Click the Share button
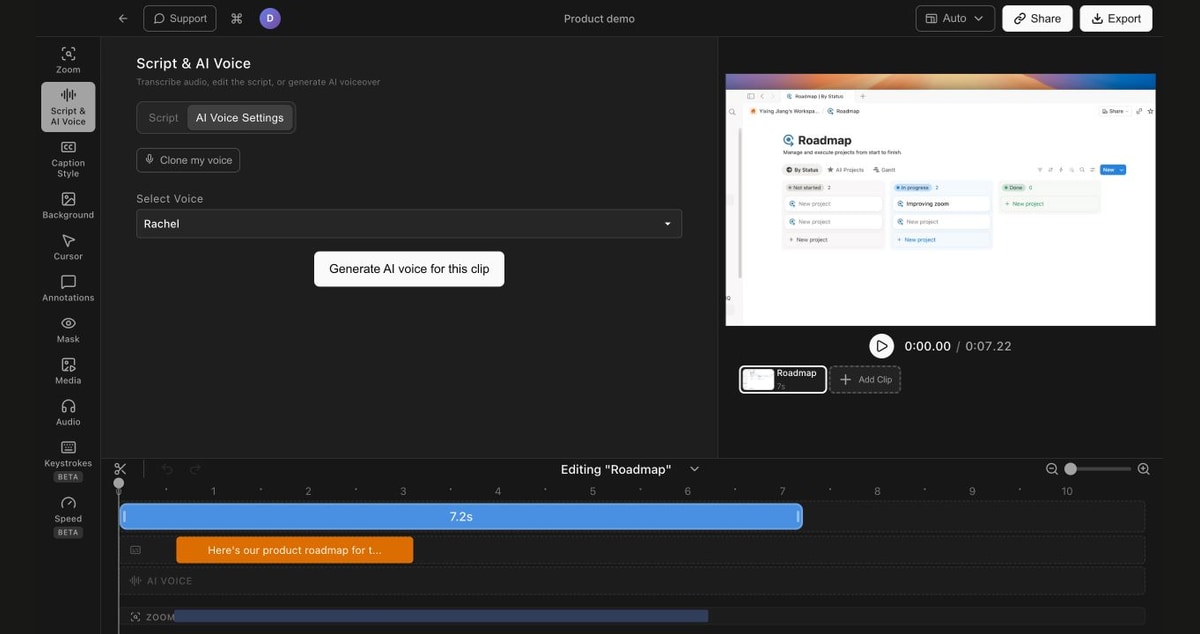Screen dimensions: 1200x634 click(1037, 18)
